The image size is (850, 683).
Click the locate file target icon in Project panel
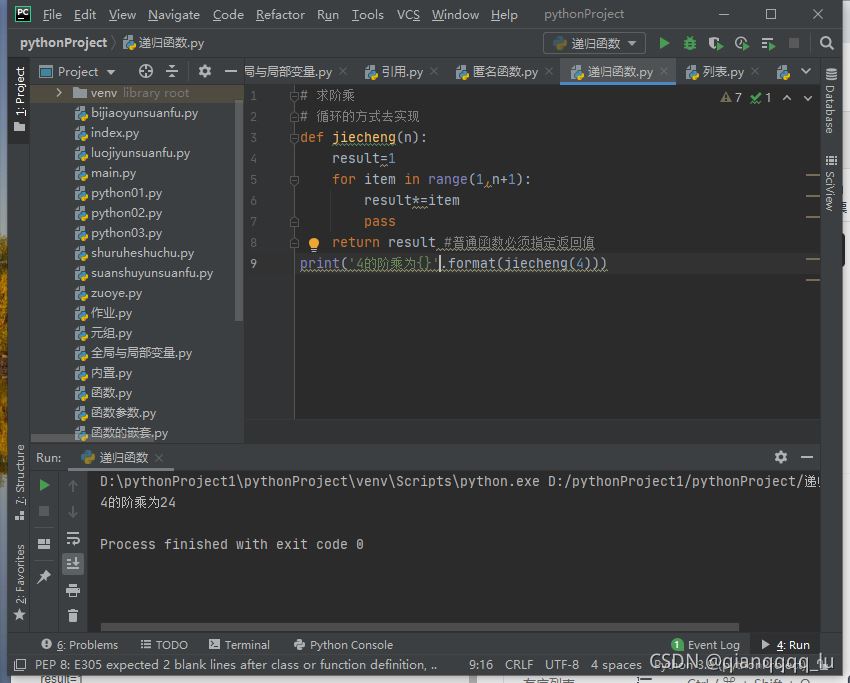146,71
